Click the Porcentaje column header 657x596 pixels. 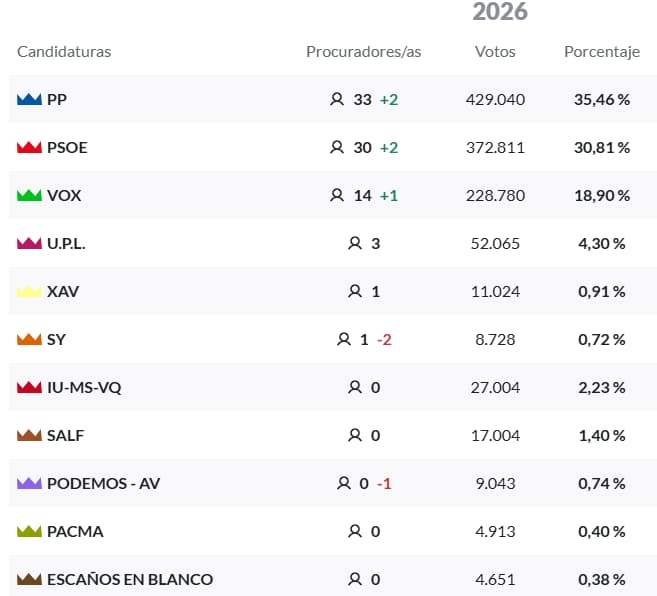(602, 52)
